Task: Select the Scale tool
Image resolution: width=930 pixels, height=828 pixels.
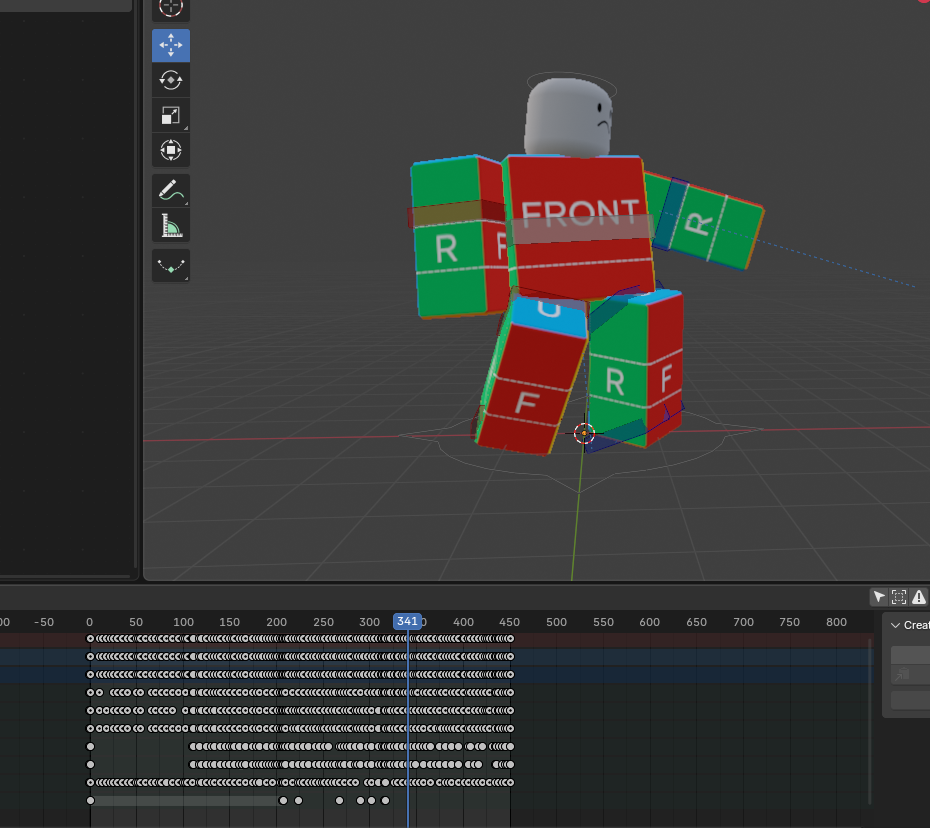Action: [x=171, y=115]
